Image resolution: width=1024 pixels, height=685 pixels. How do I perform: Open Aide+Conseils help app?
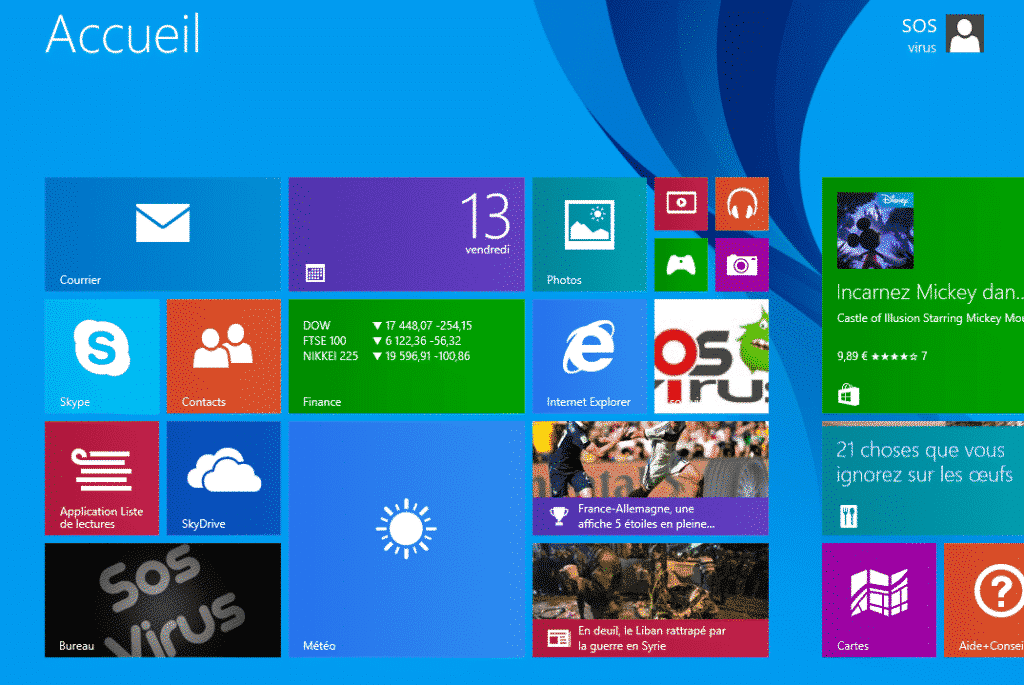(x=999, y=600)
